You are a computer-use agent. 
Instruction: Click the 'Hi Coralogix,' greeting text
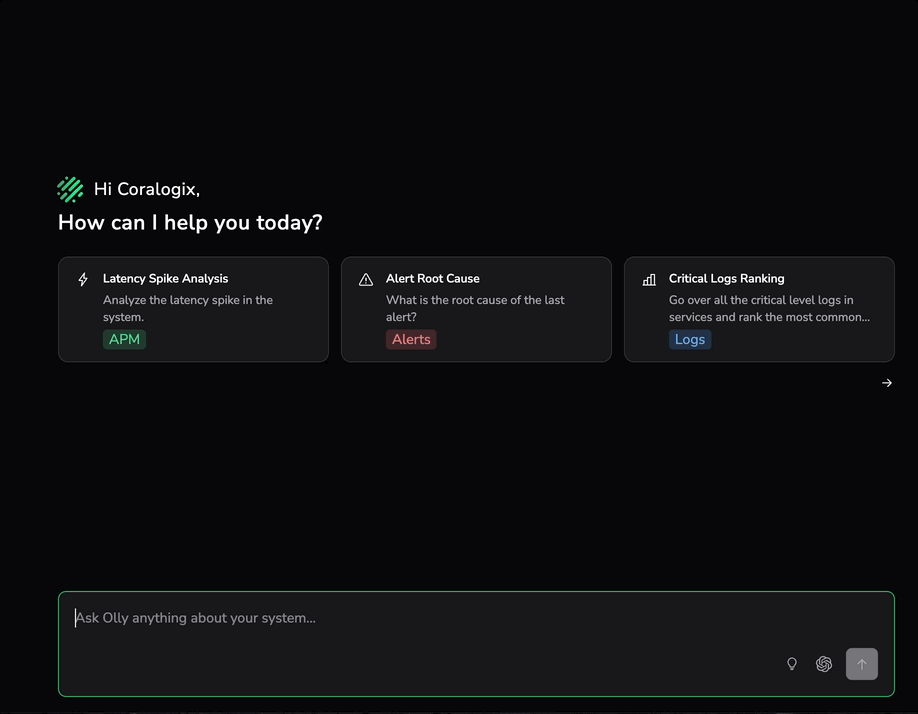[147, 189]
